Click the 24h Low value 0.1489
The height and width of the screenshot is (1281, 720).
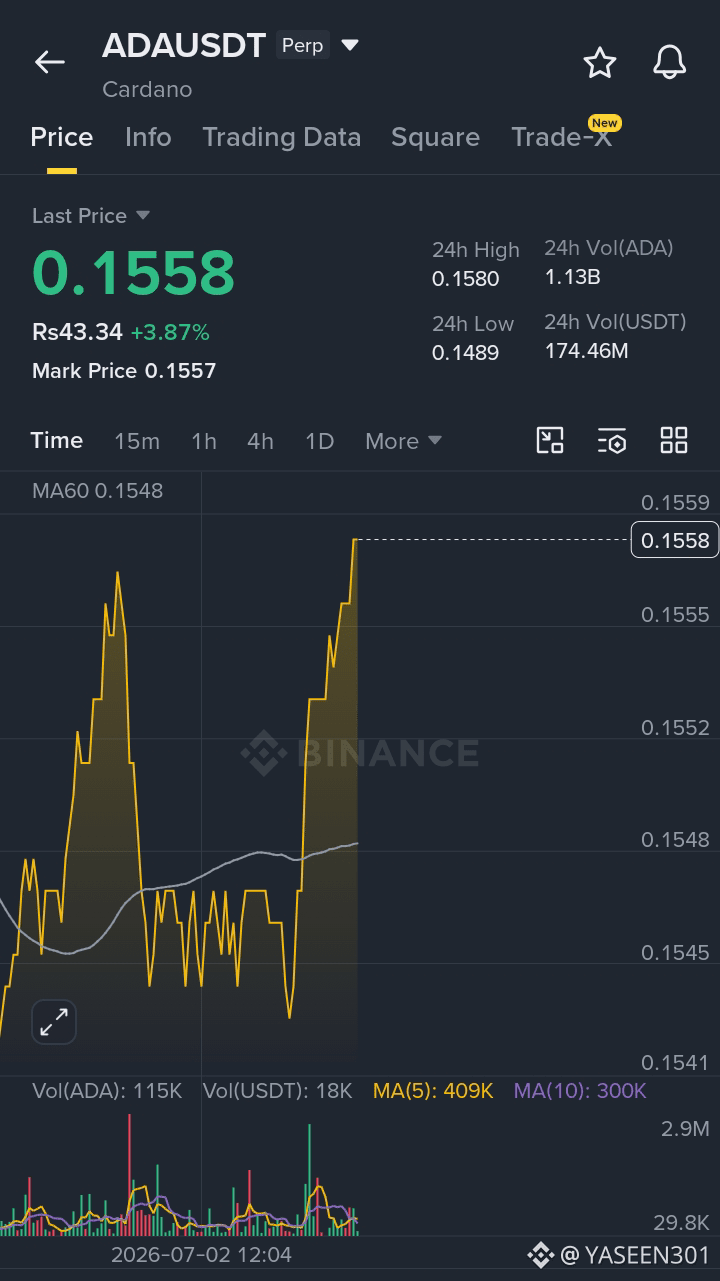coord(466,353)
